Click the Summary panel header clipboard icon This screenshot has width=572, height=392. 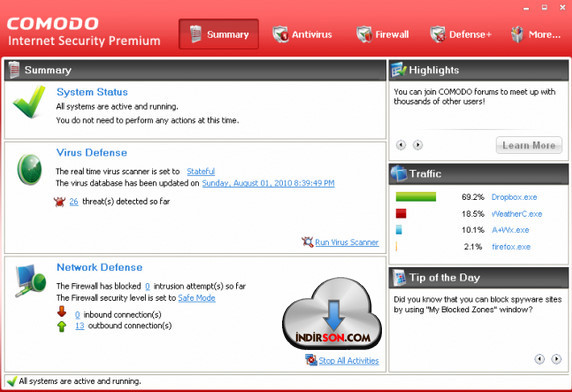[14, 70]
